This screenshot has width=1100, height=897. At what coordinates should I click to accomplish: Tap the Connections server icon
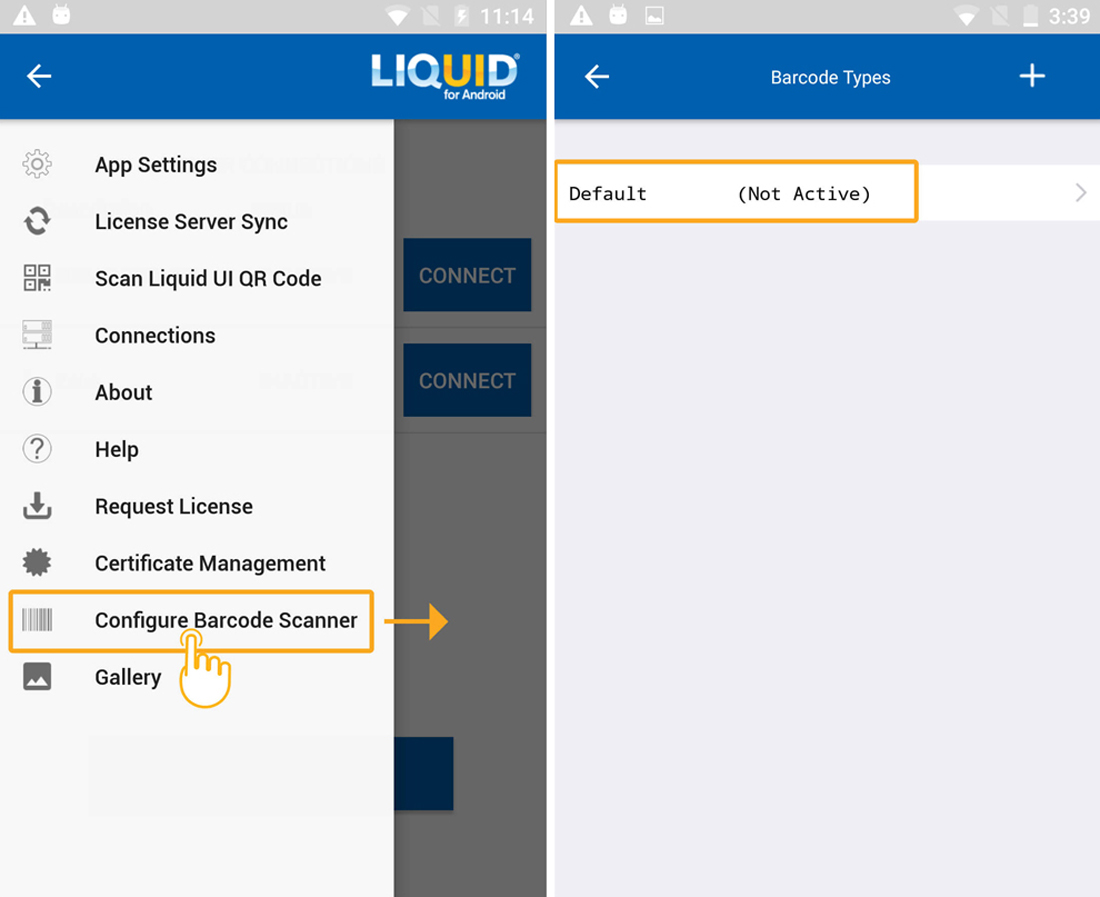[37, 335]
